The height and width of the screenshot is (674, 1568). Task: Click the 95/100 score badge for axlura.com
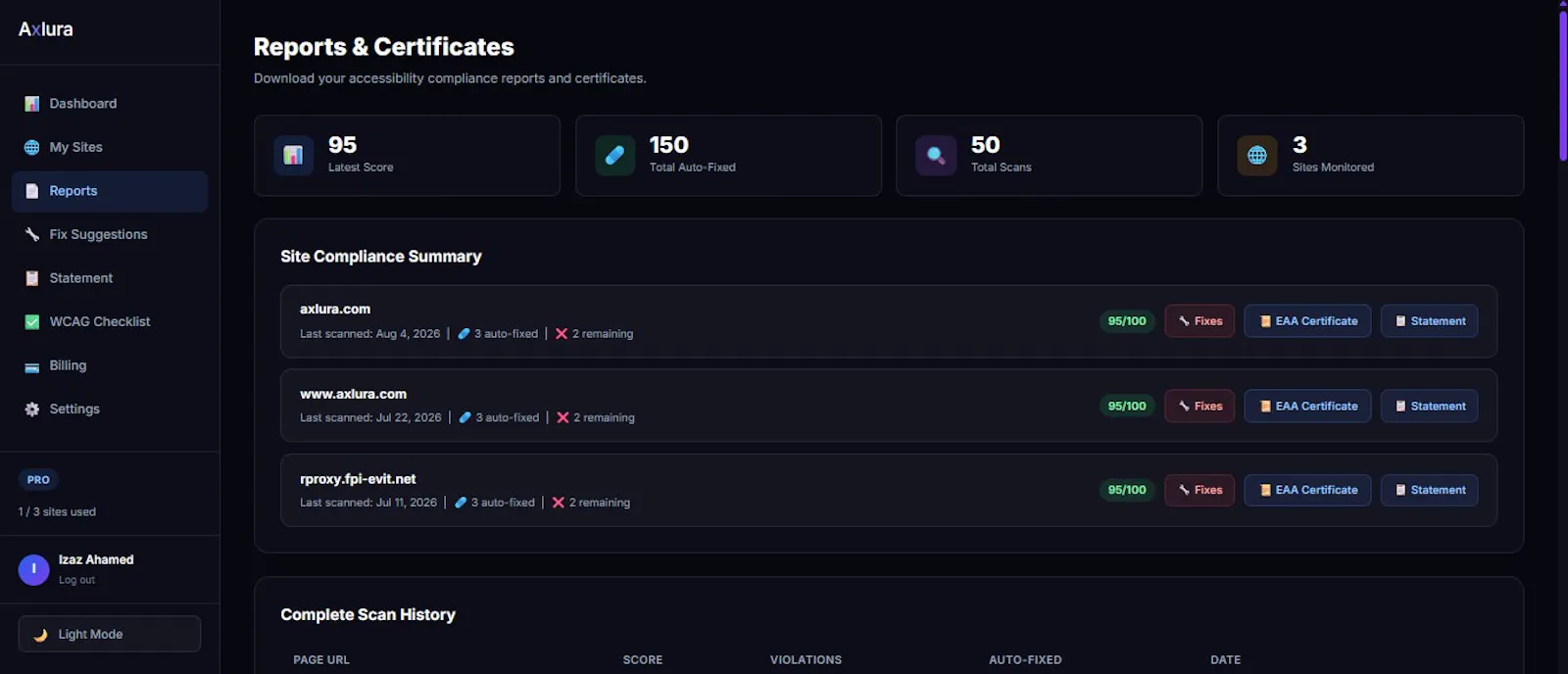[1127, 321]
